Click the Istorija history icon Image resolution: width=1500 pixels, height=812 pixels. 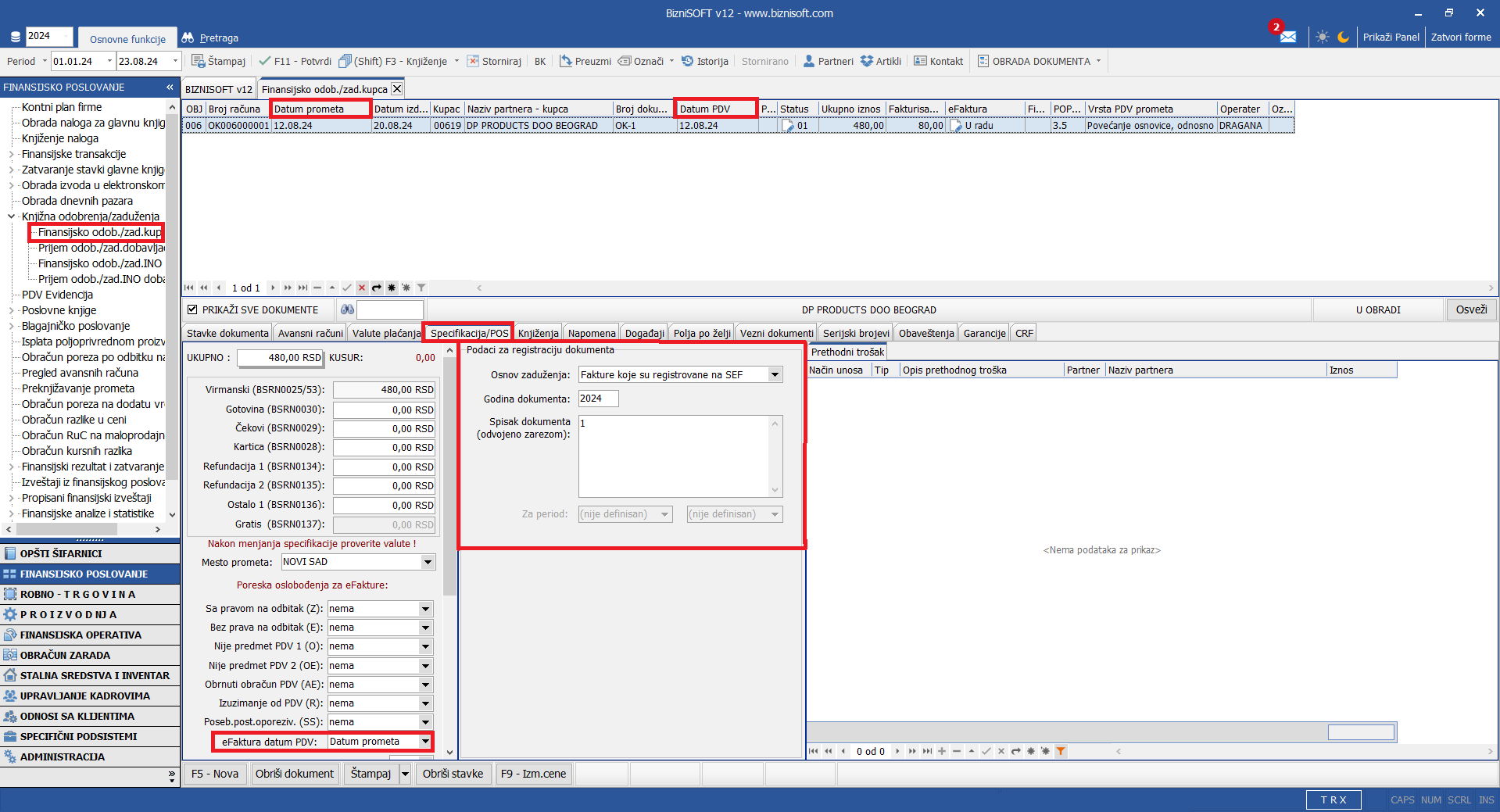pyautogui.click(x=687, y=61)
